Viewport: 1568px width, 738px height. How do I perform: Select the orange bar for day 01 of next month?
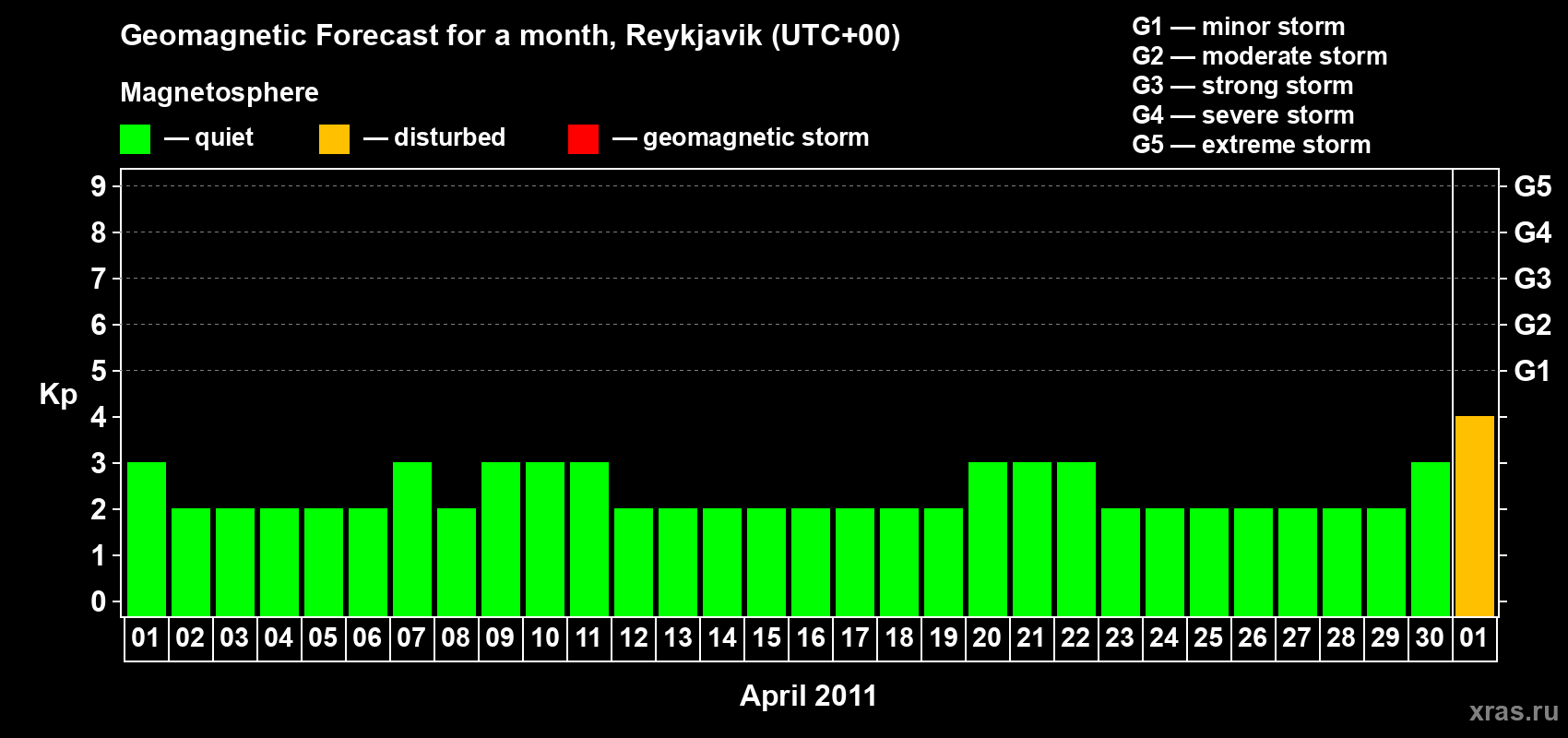[x=1474, y=516]
